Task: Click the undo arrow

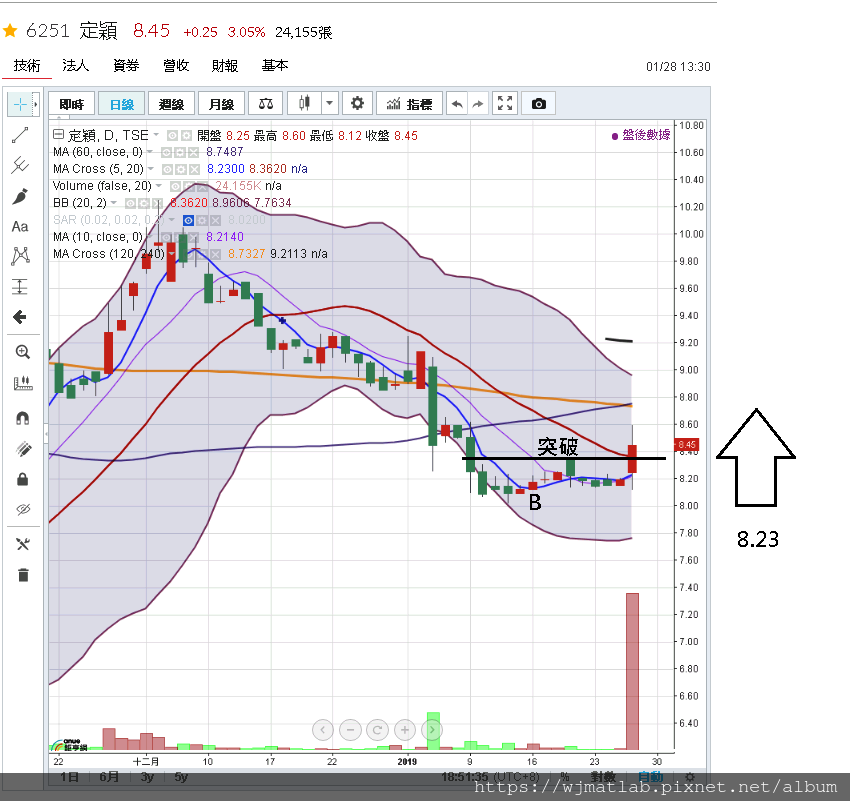Action: tap(457, 104)
